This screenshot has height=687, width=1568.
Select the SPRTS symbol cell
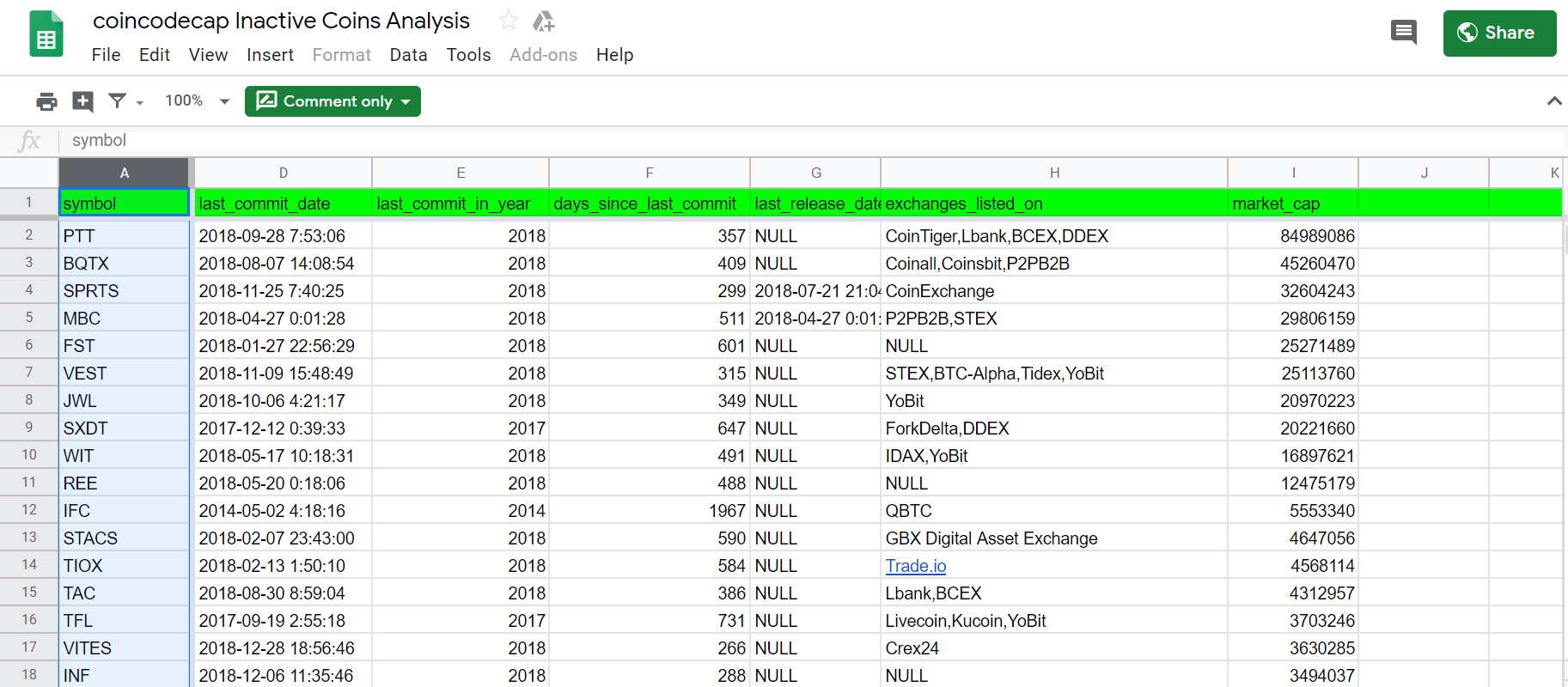(124, 290)
